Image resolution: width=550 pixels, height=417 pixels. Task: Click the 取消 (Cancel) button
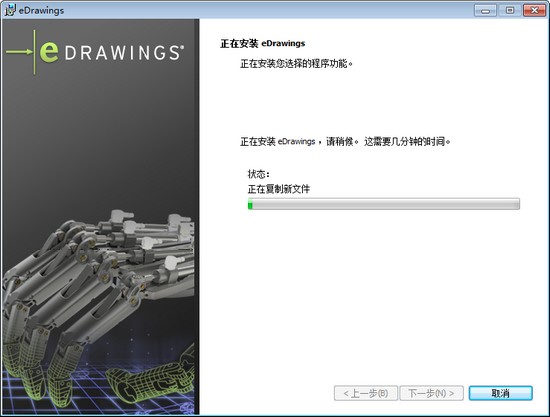(501, 393)
